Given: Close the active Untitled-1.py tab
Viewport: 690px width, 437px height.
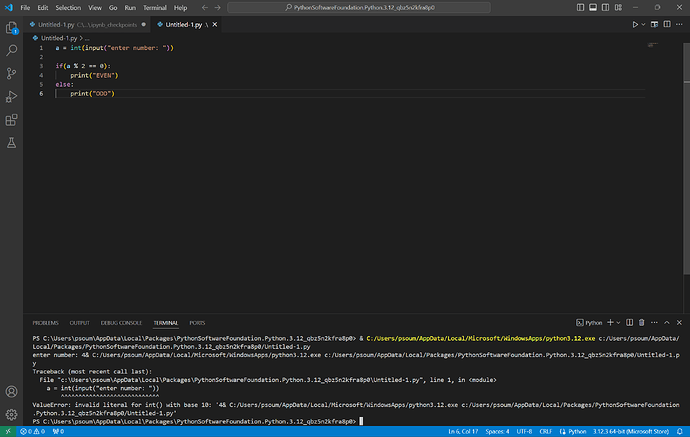Looking at the screenshot, I should pyautogui.click(x=215, y=25).
